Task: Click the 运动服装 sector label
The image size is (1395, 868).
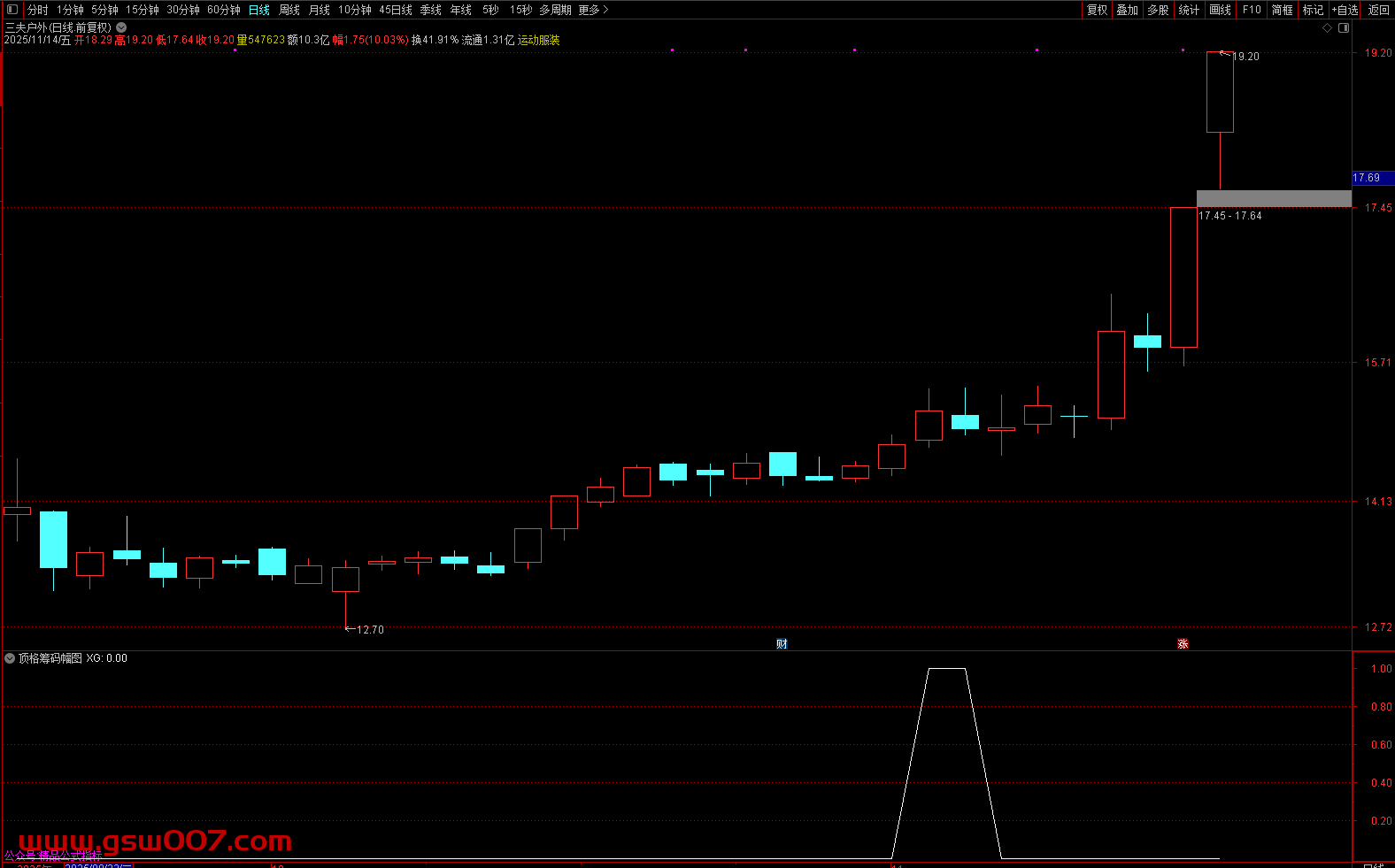Action: 538,40
